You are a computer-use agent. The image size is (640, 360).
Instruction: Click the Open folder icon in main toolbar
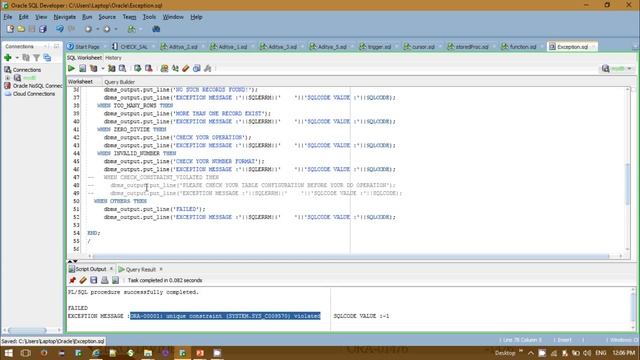click(x=21, y=29)
